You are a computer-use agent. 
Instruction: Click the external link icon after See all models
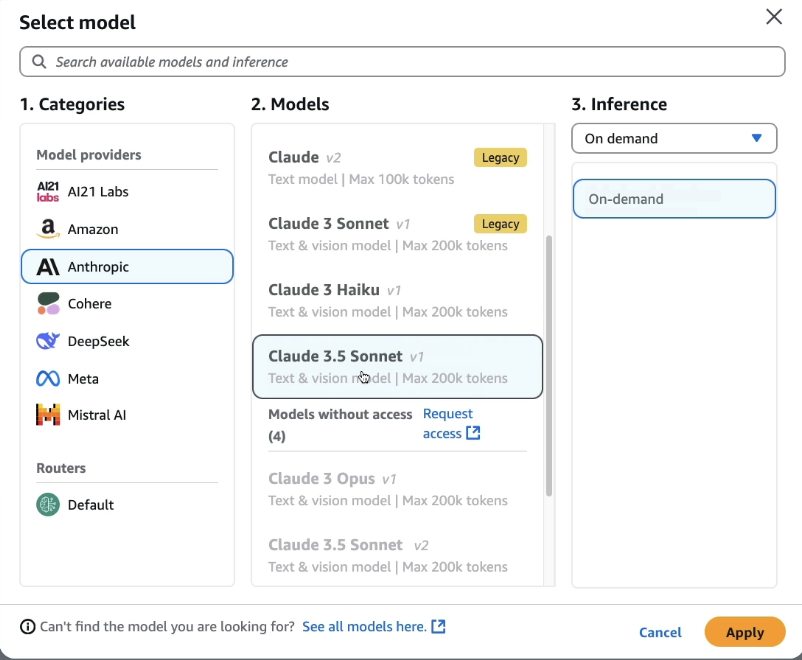(438, 626)
